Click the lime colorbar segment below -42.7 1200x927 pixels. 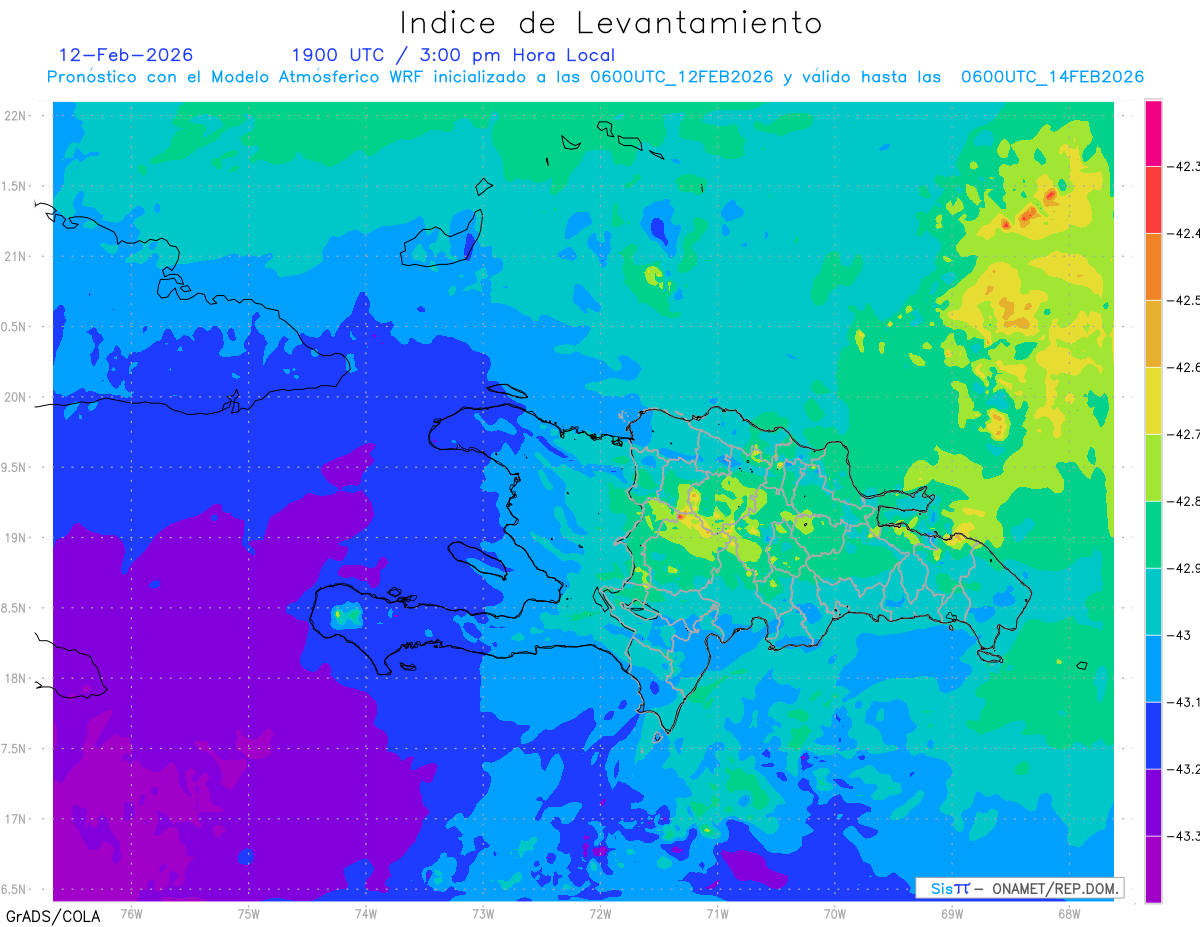click(x=1153, y=467)
